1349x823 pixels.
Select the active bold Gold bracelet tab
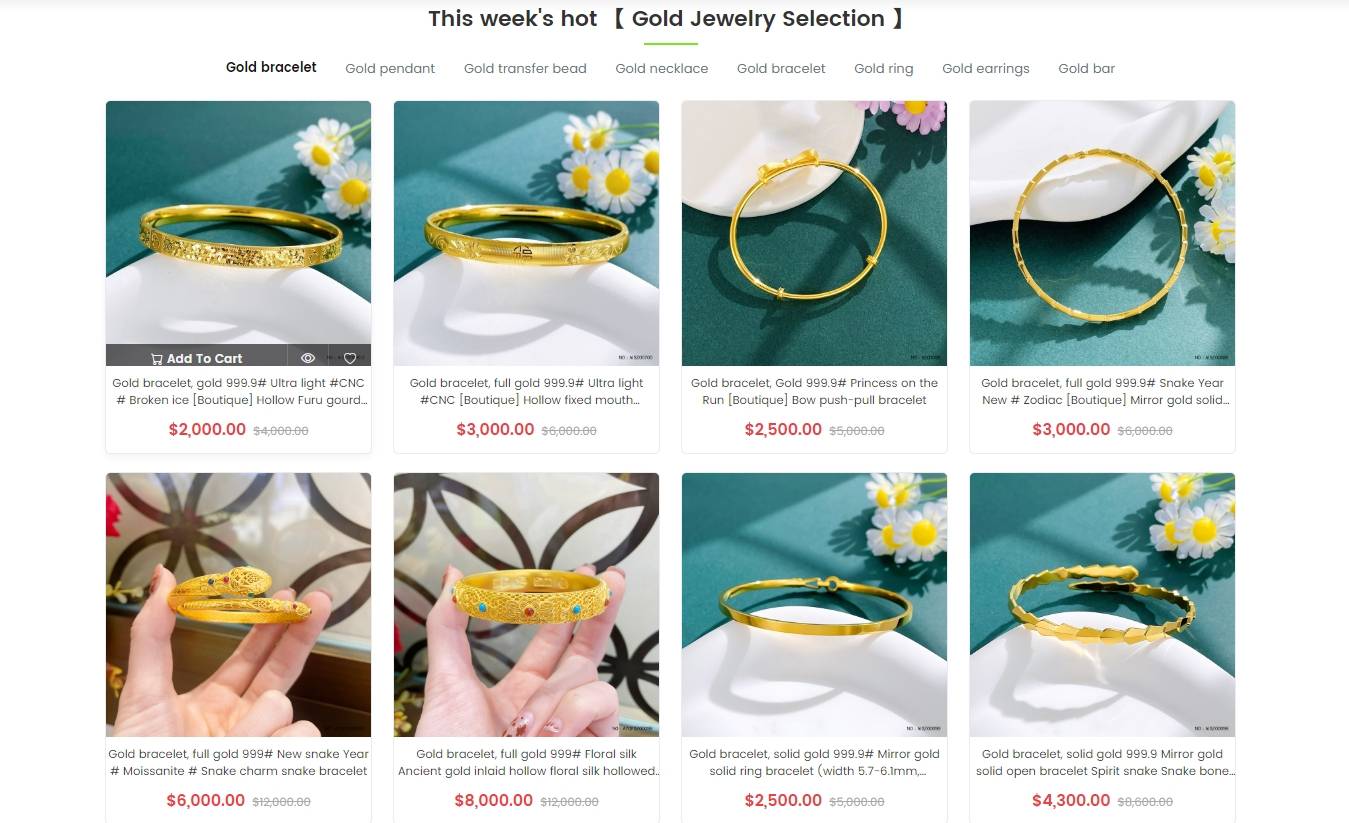(x=271, y=67)
